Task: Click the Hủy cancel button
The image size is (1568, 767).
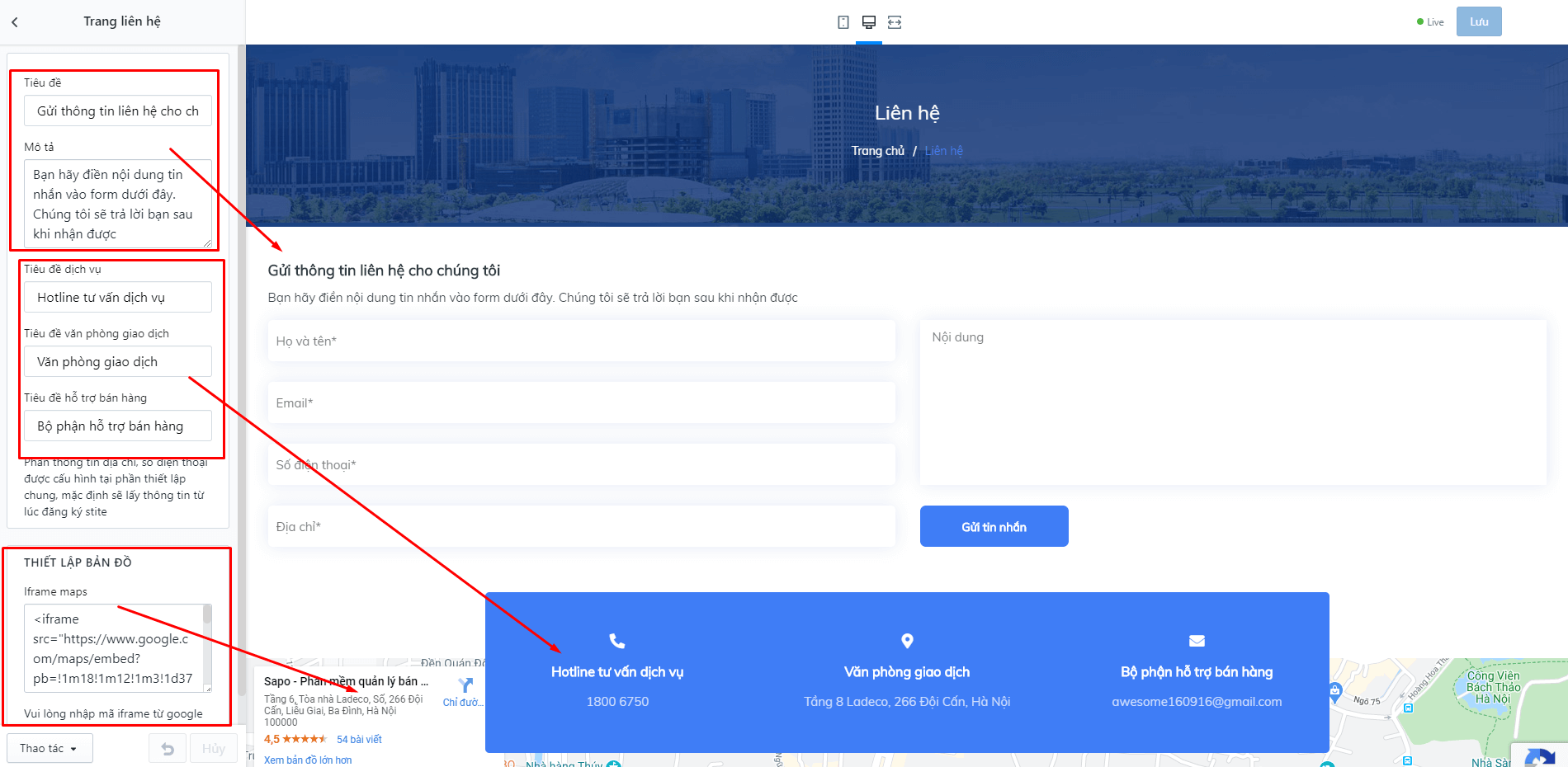Action: (x=213, y=748)
